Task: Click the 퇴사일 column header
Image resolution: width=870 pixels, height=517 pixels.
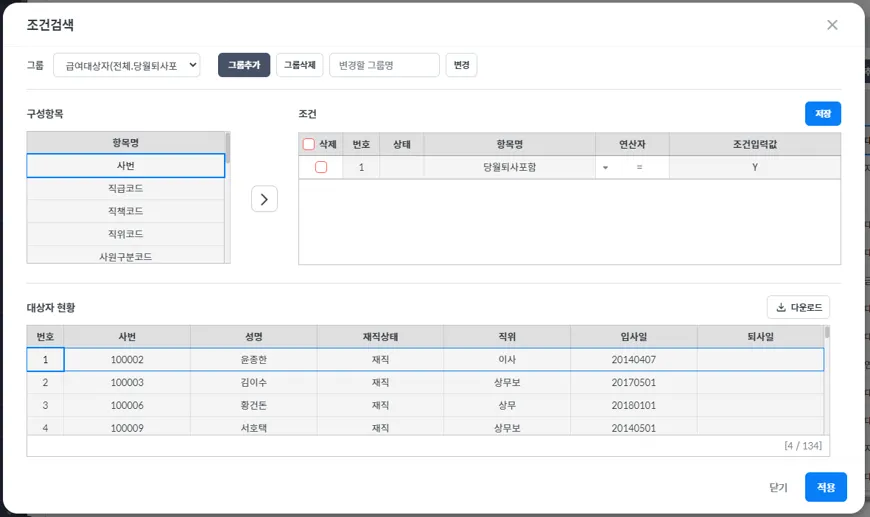Action: coord(760,337)
